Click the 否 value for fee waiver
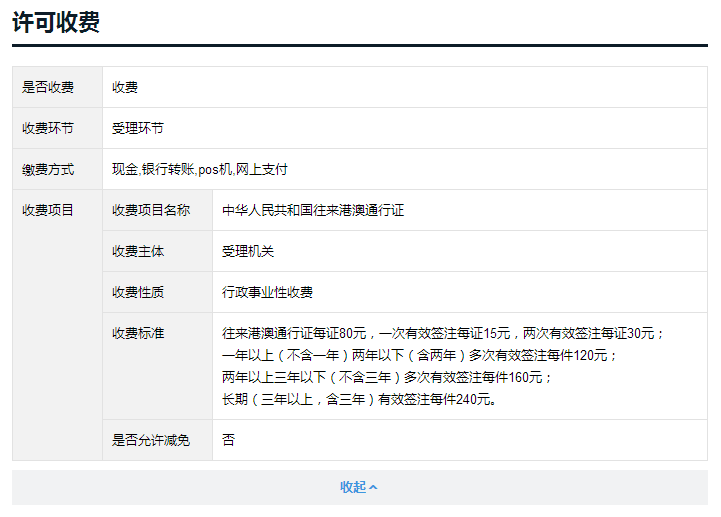This screenshot has height=517, width=721. pos(228,440)
